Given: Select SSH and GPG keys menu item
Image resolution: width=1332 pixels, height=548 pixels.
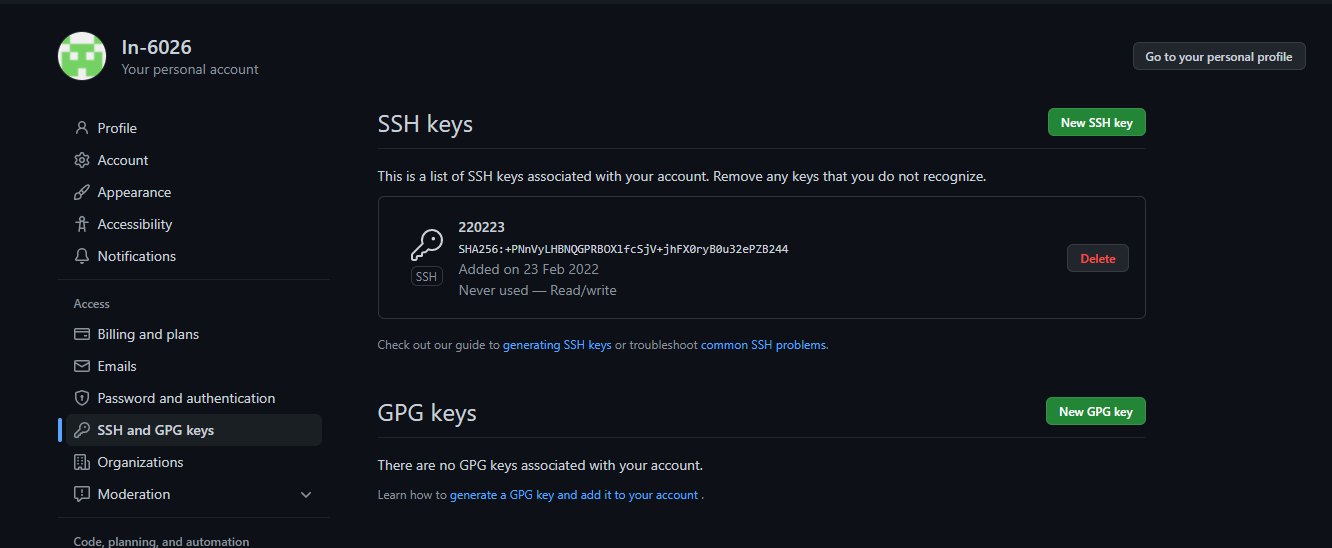Looking at the screenshot, I should (156, 430).
